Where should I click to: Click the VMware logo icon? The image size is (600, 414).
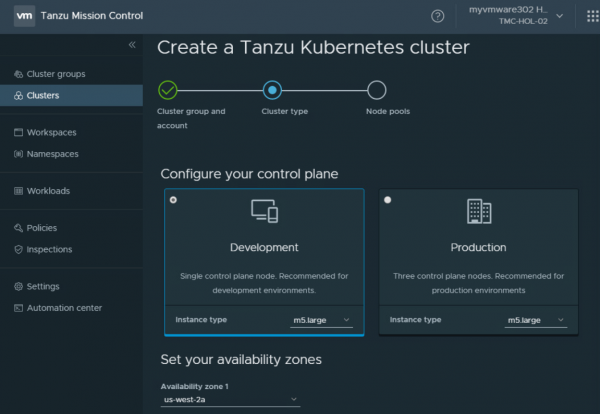[x=23, y=16]
